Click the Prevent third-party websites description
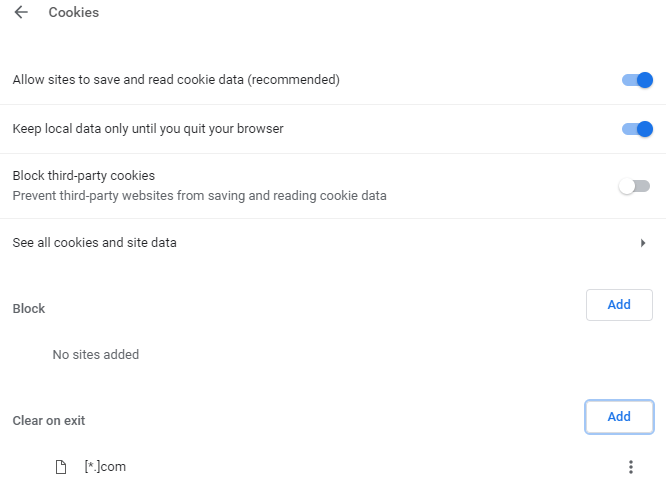 tap(199, 196)
